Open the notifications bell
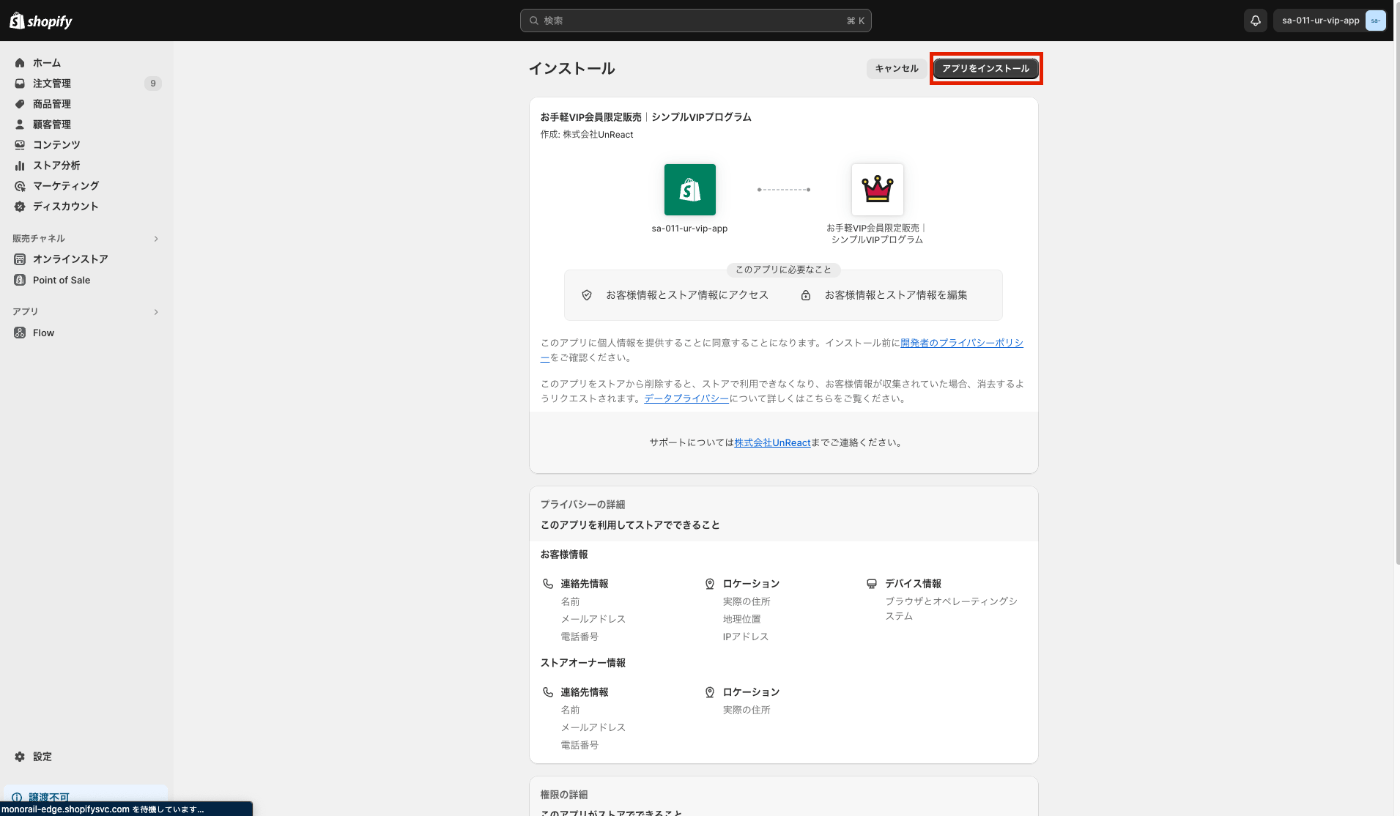 1255,20
